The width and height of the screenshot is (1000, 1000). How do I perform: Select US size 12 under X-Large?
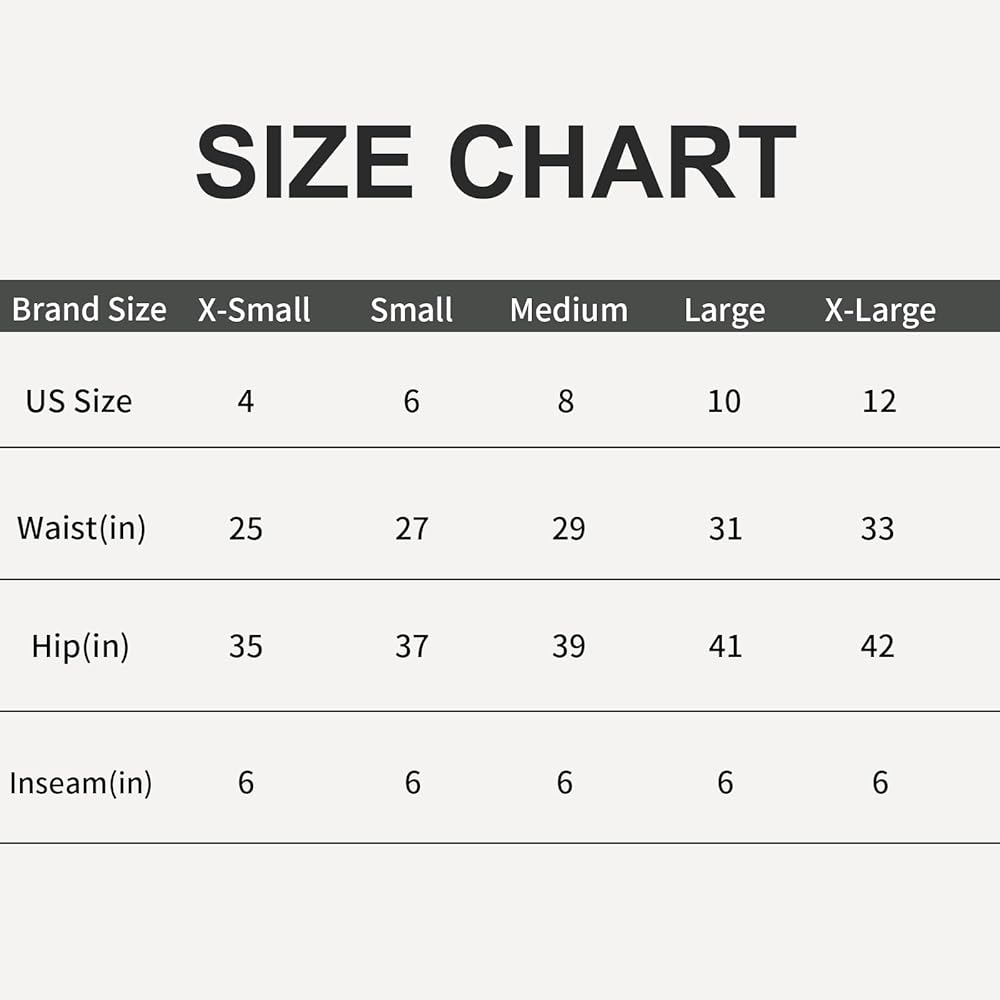(879, 401)
